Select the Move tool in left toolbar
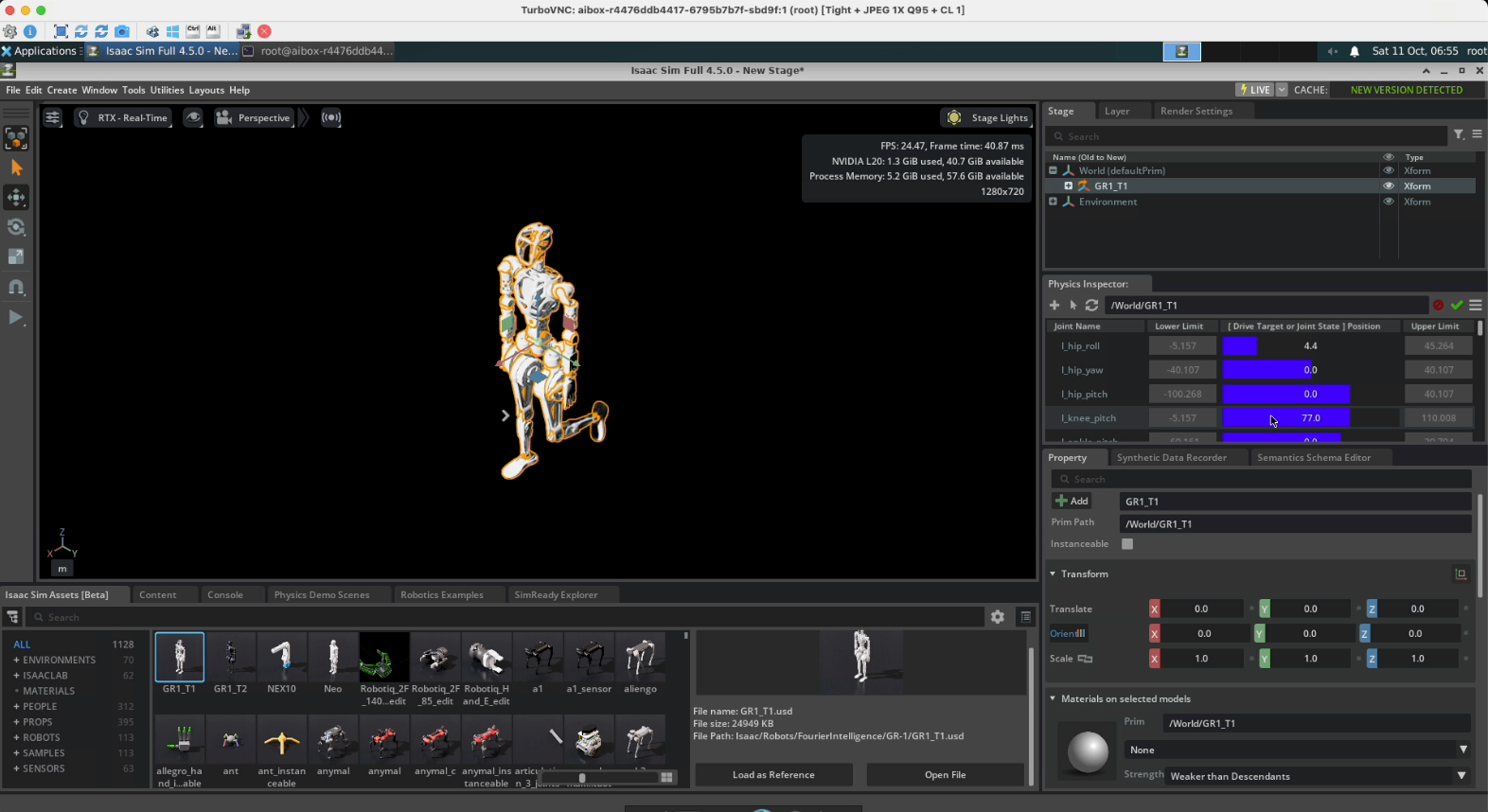Image resolution: width=1488 pixels, height=812 pixels. pyautogui.click(x=16, y=198)
